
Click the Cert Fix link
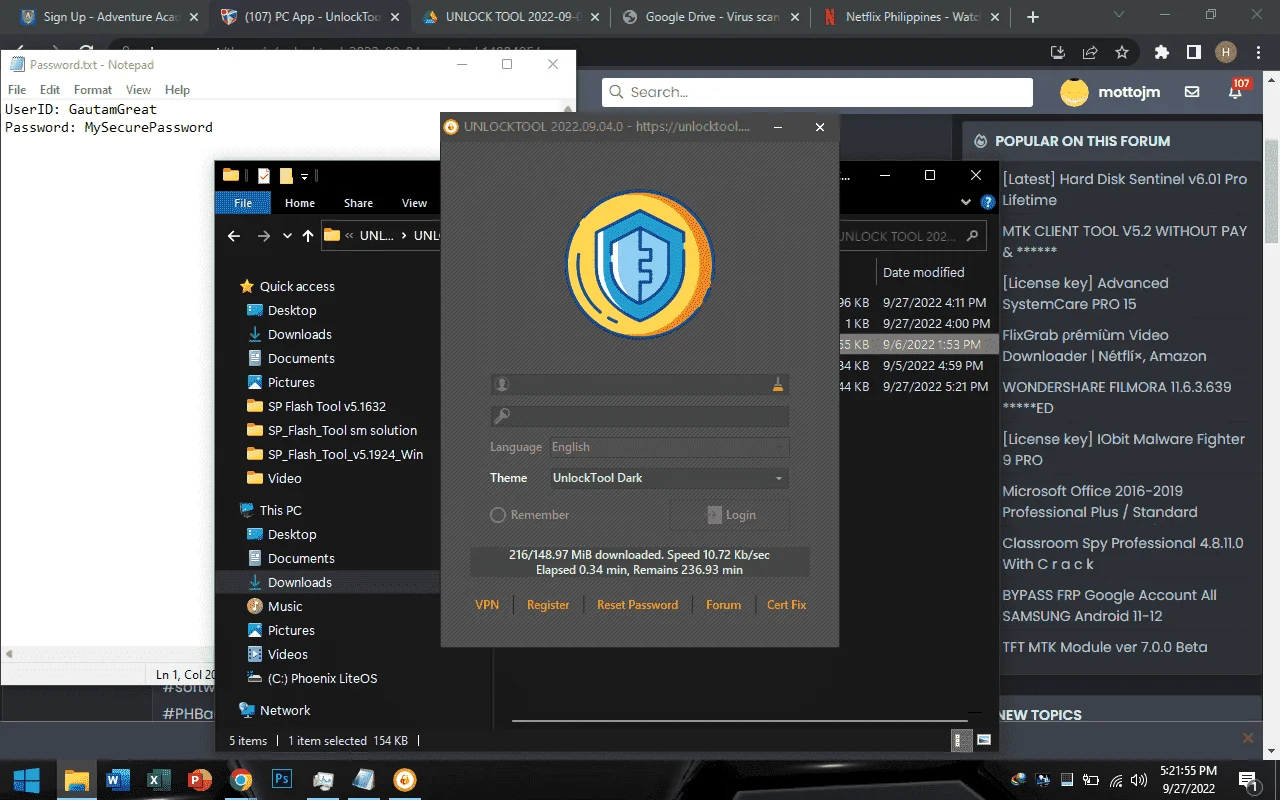[786, 605]
